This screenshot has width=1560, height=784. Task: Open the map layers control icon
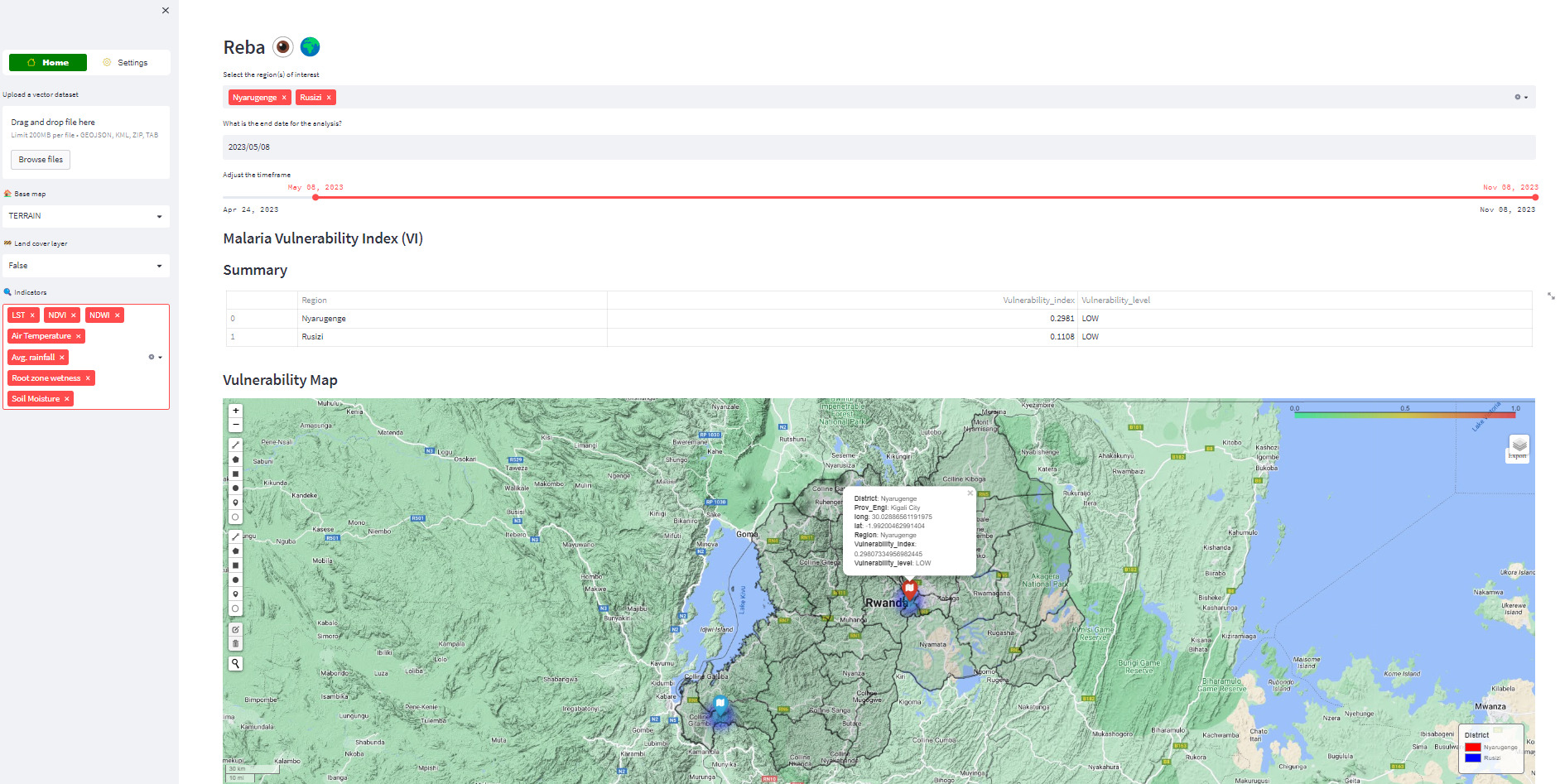click(x=1519, y=445)
